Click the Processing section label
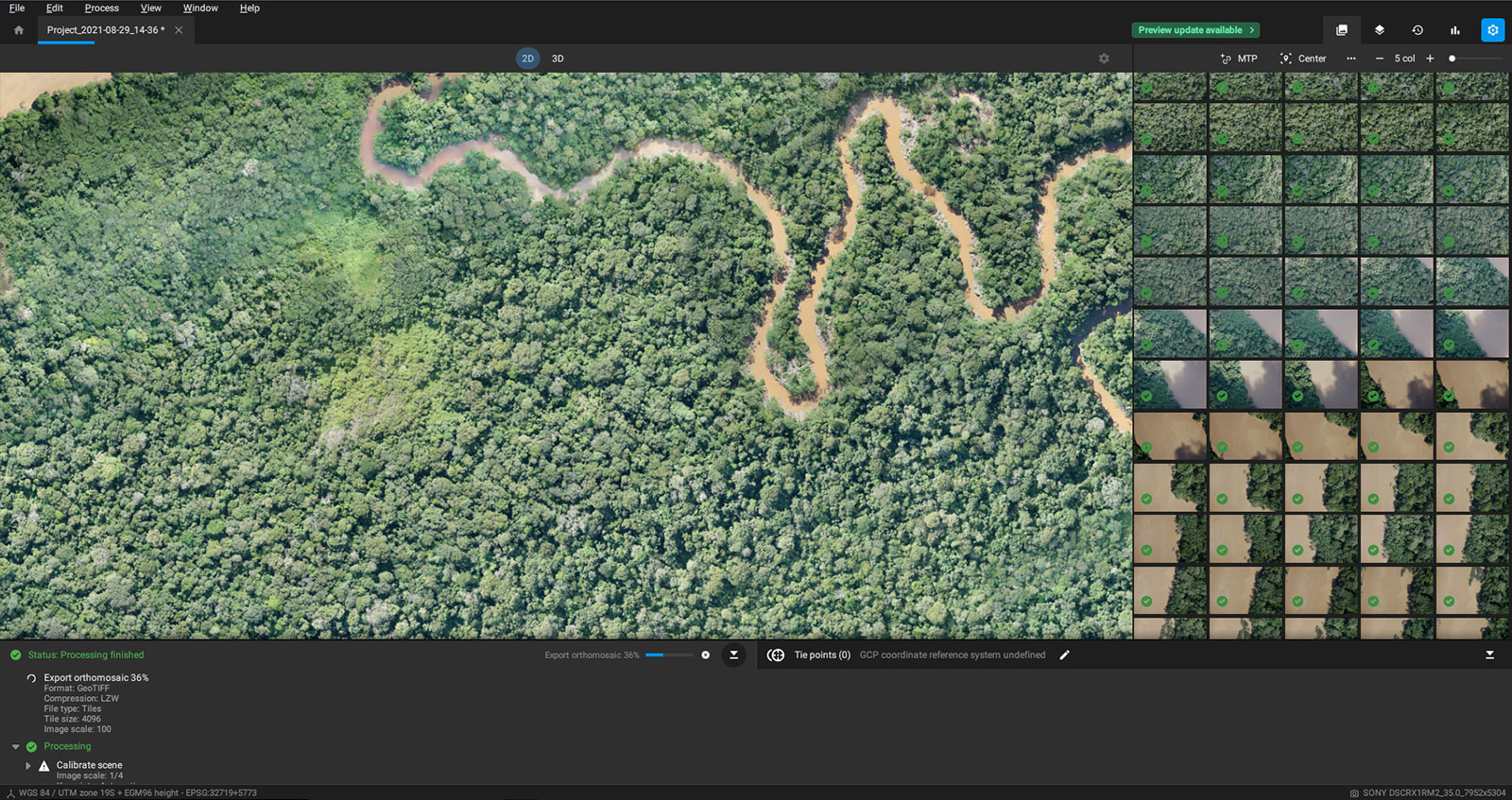The width and height of the screenshot is (1512, 800). point(67,746)
